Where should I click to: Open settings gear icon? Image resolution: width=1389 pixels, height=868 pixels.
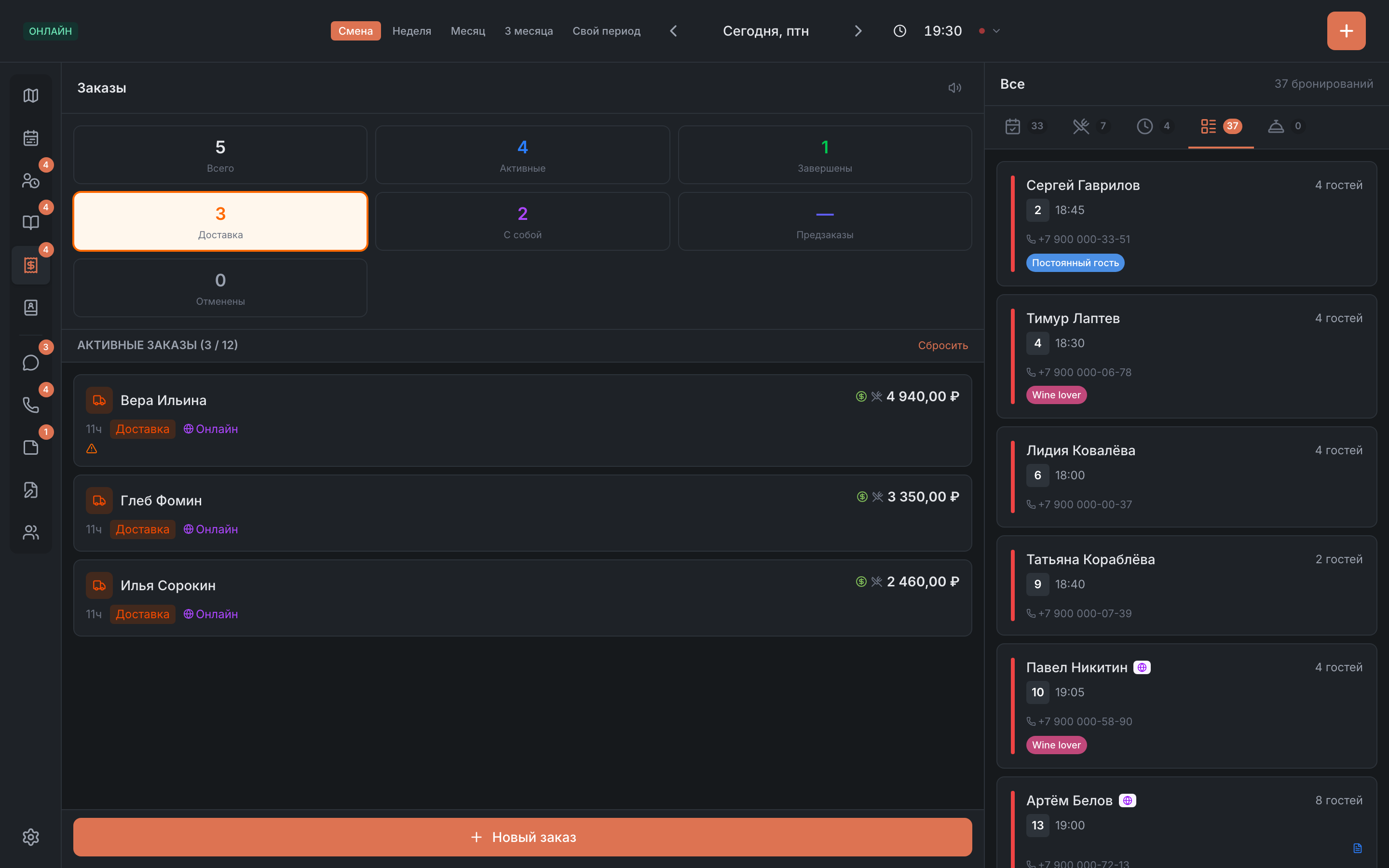pos(30,837)
